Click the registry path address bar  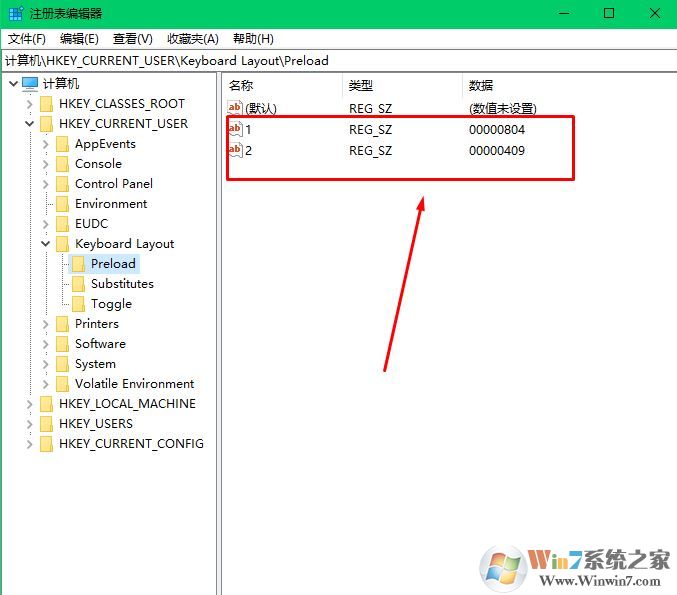339,60
